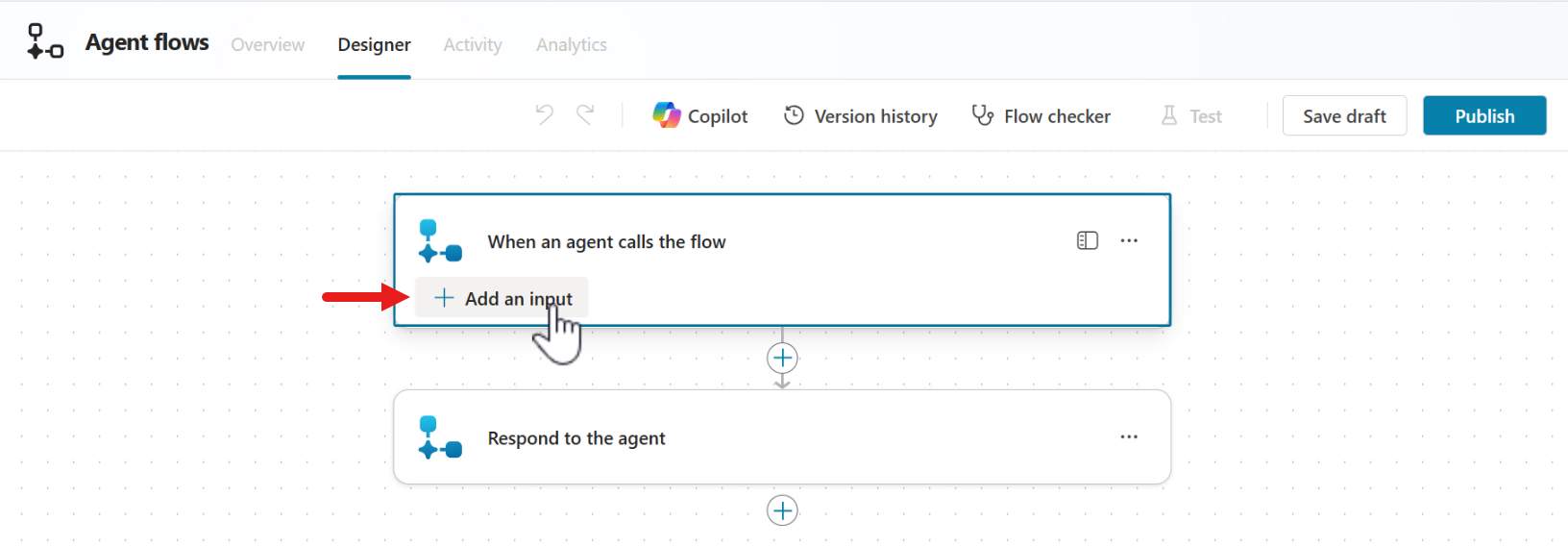Toggle side panel icon on trigger card
The width and height of the screenshot is (1568, 546).
coord(1088,240)
